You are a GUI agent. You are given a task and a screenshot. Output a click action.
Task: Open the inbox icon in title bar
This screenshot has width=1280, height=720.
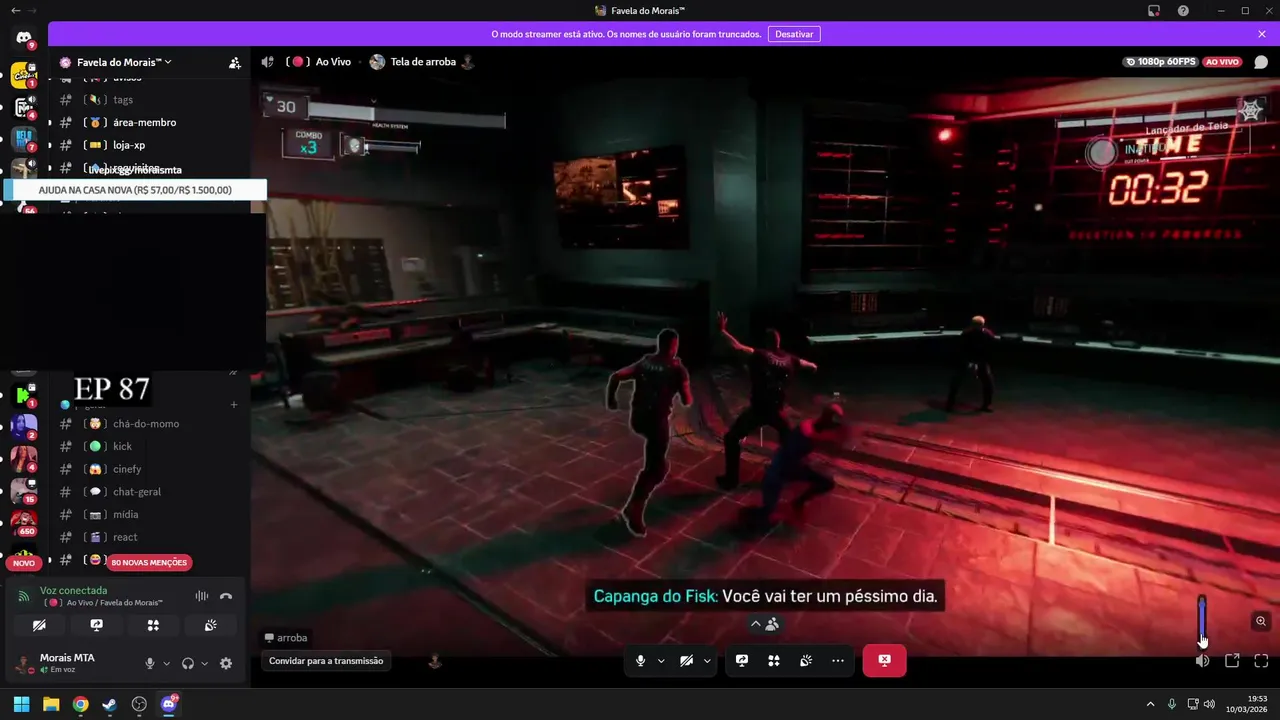pos(1153,10)
